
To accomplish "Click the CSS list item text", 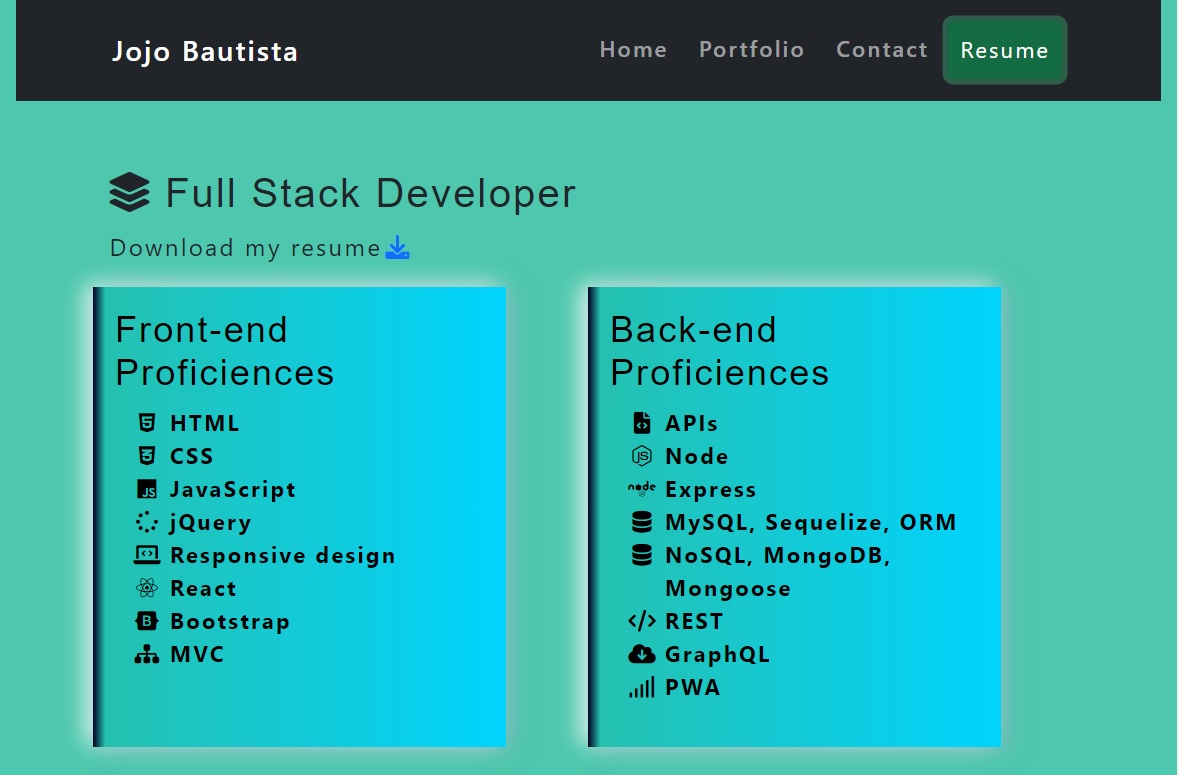I will (x=192, y=456).
